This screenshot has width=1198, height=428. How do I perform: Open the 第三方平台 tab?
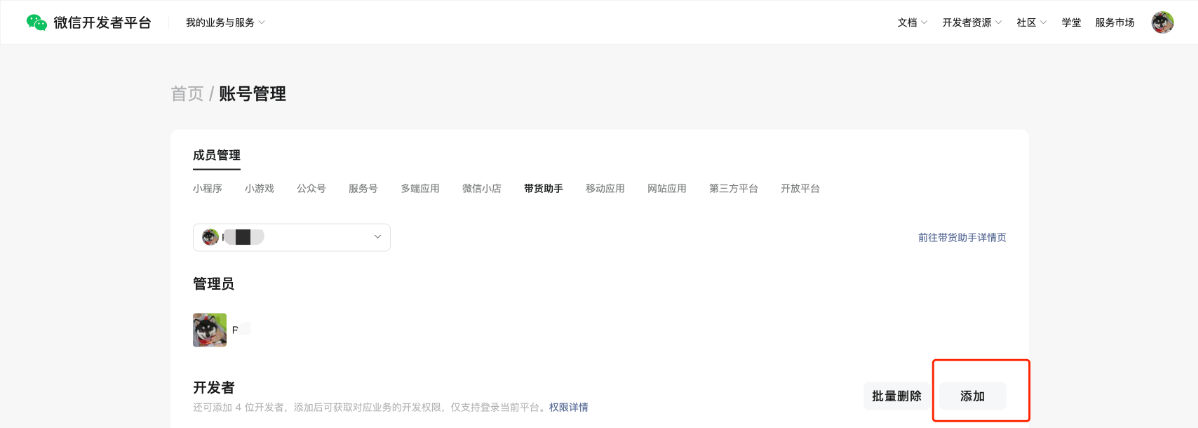coord(733,188)
